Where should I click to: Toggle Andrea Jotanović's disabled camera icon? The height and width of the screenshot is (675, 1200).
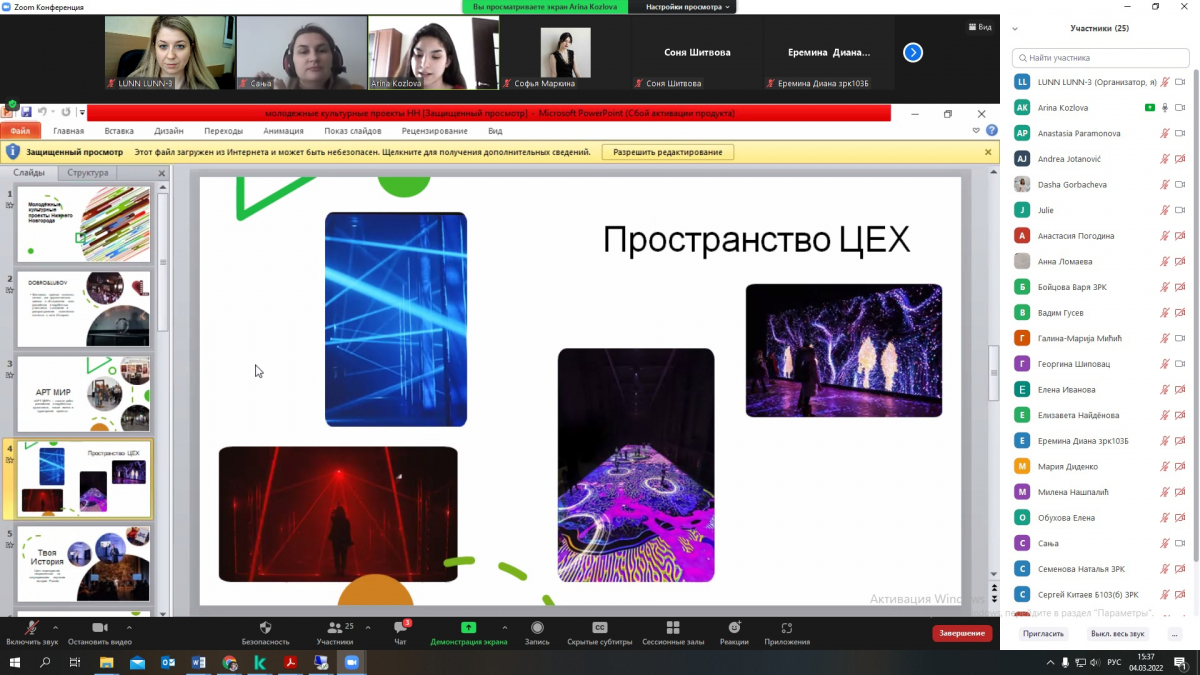point(1180,159)
